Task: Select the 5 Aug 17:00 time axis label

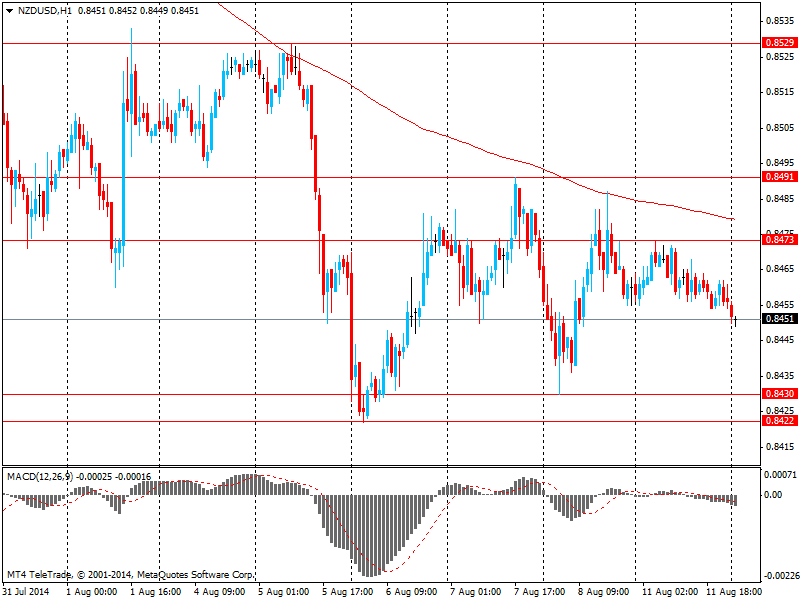Action: tap(347, 592)
